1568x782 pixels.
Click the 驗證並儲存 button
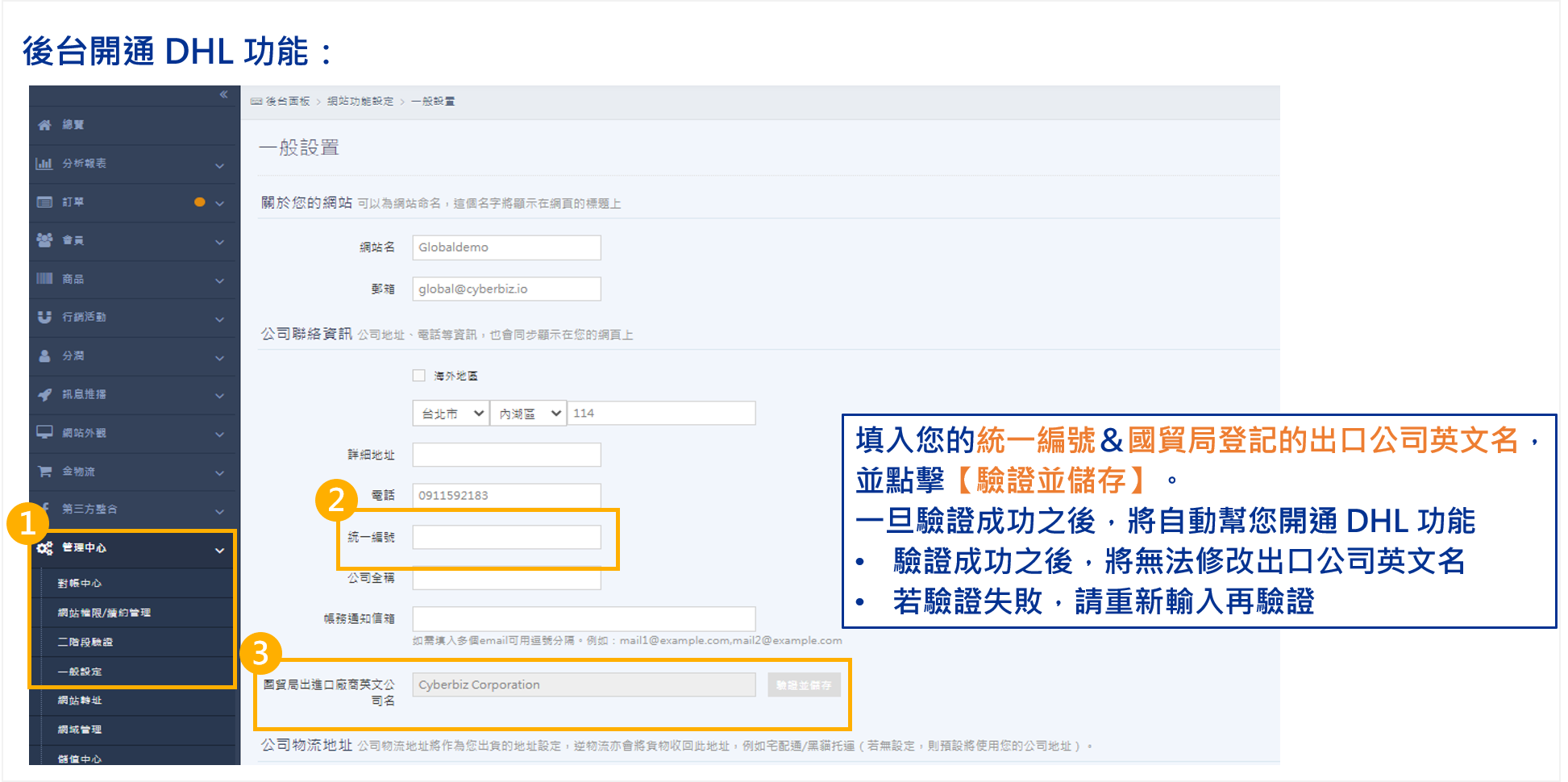[803, 684]
